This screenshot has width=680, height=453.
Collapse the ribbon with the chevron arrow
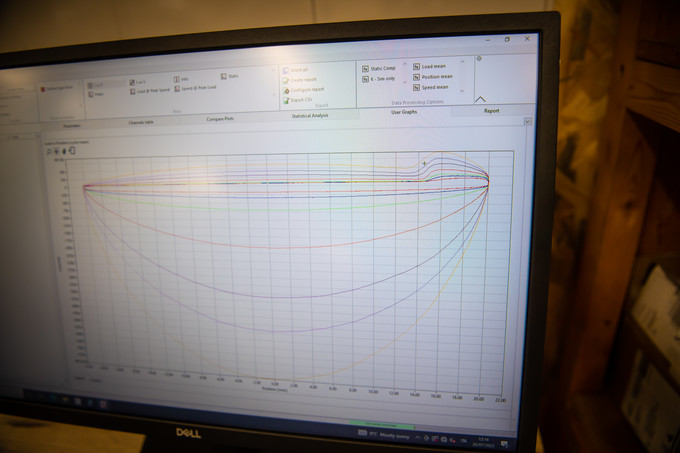[480, 99]
